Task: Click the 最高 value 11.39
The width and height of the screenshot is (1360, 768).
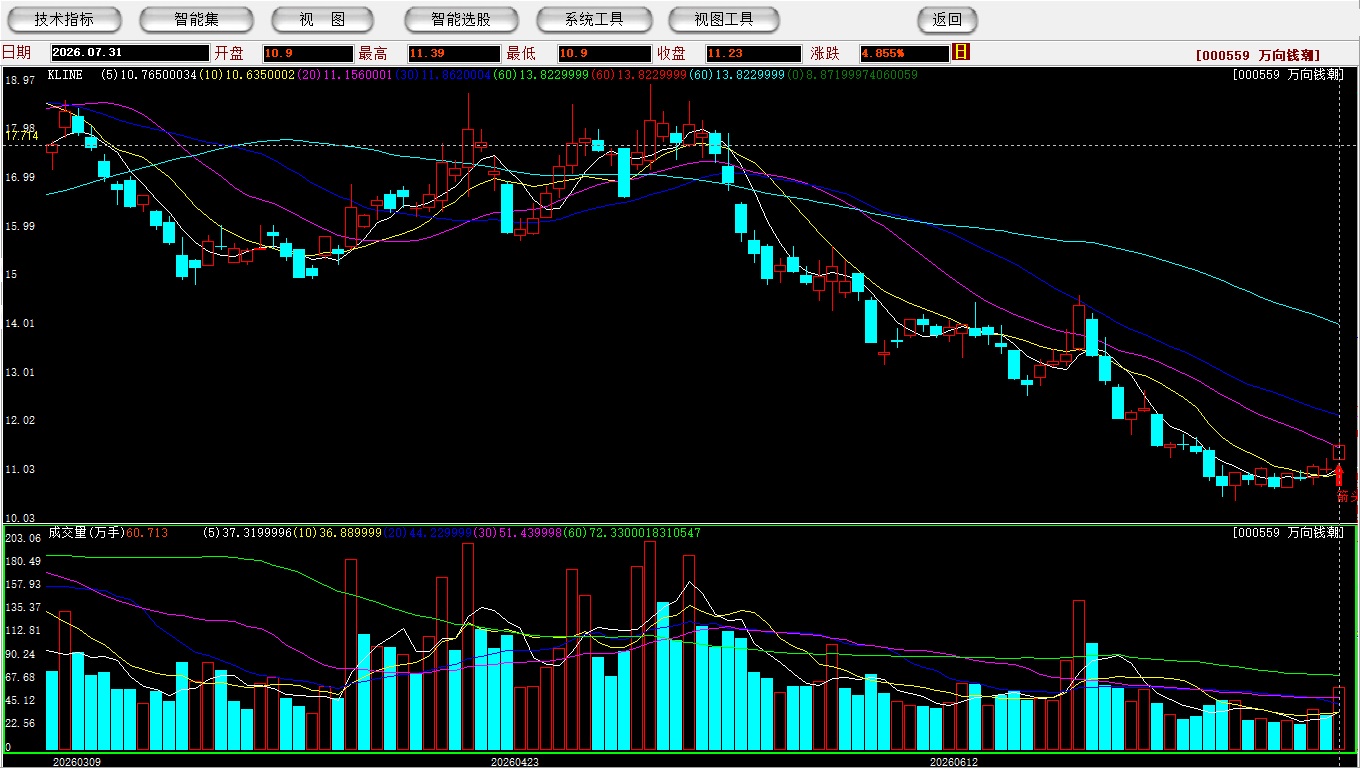Action: [454, 53]
